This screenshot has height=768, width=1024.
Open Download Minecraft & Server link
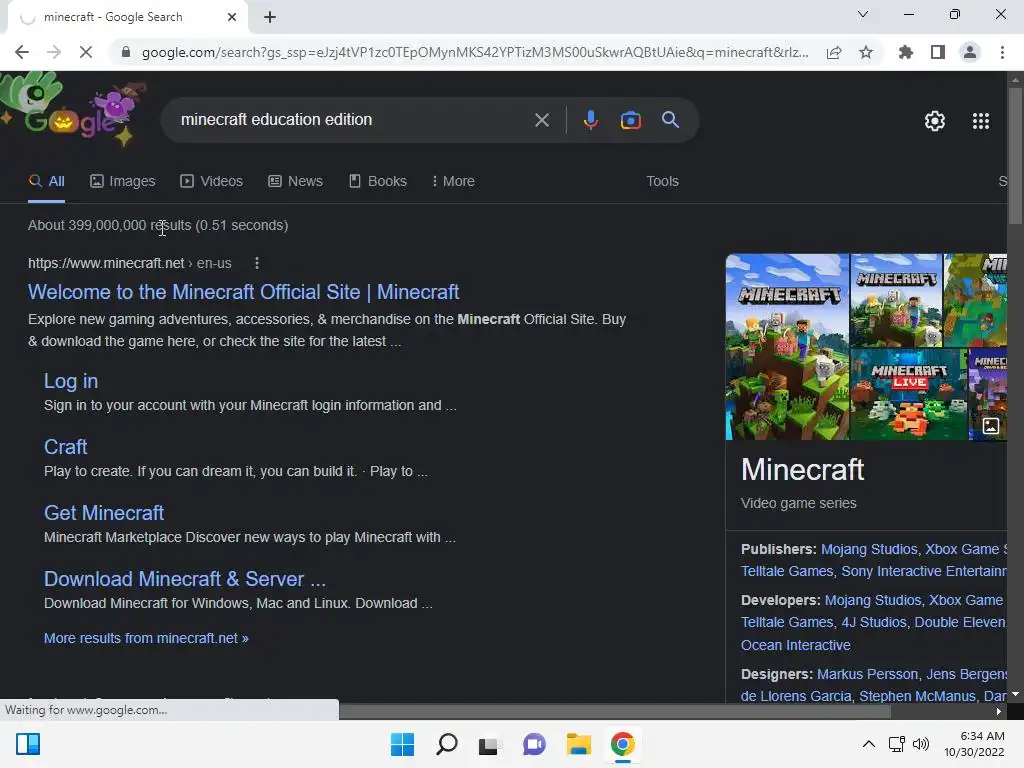[x=185, y=579]
